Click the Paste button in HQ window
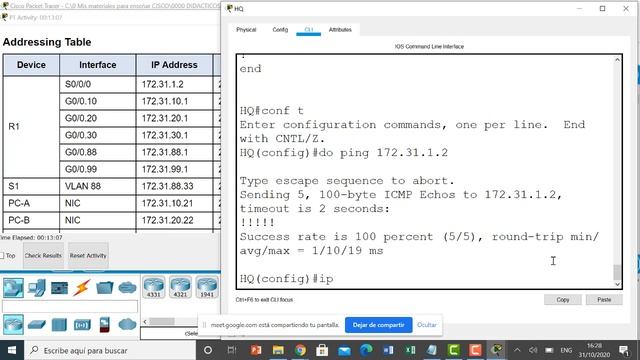 (x=604, y=300)
